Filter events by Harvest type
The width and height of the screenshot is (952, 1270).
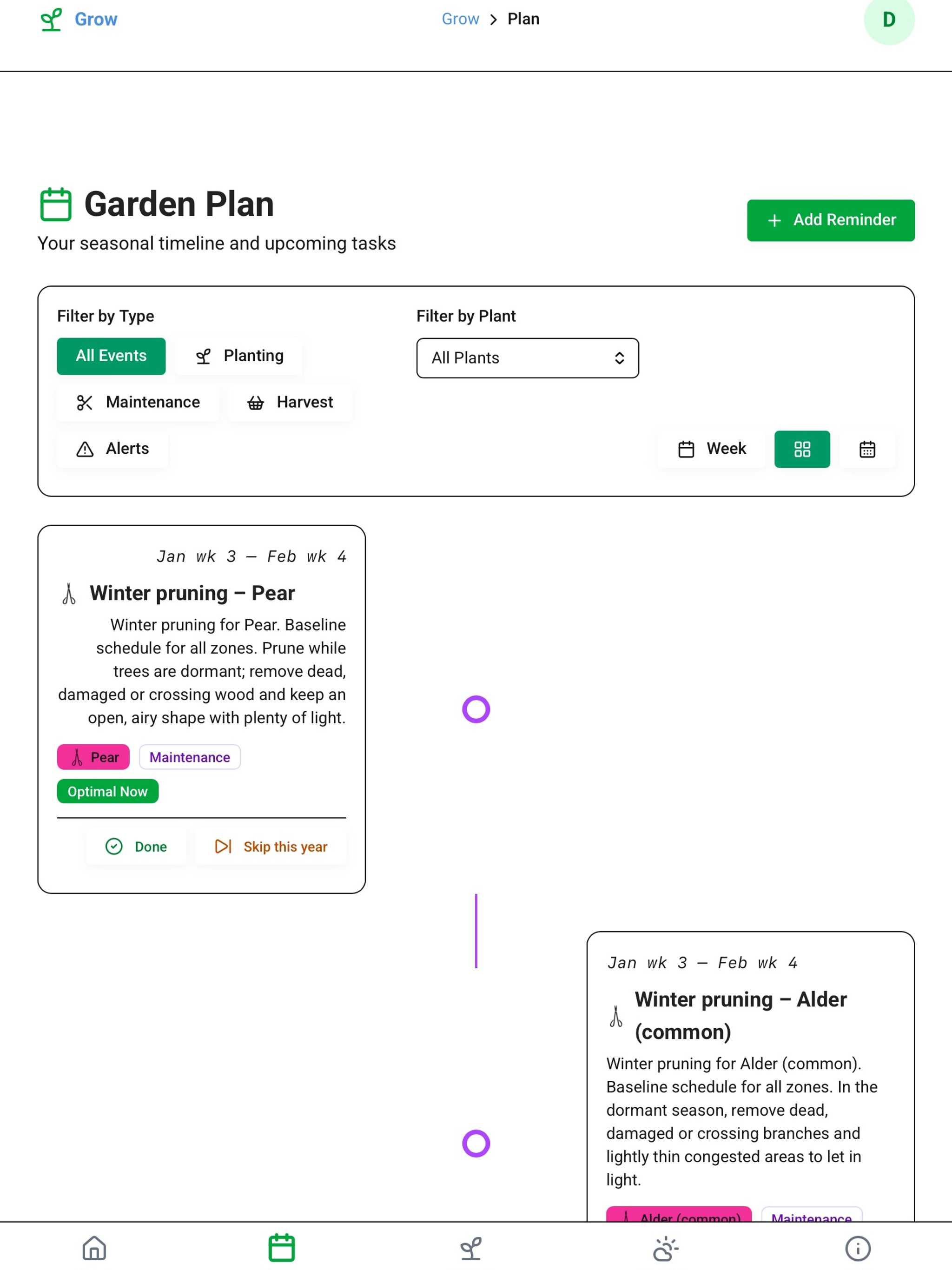point(290,403)
